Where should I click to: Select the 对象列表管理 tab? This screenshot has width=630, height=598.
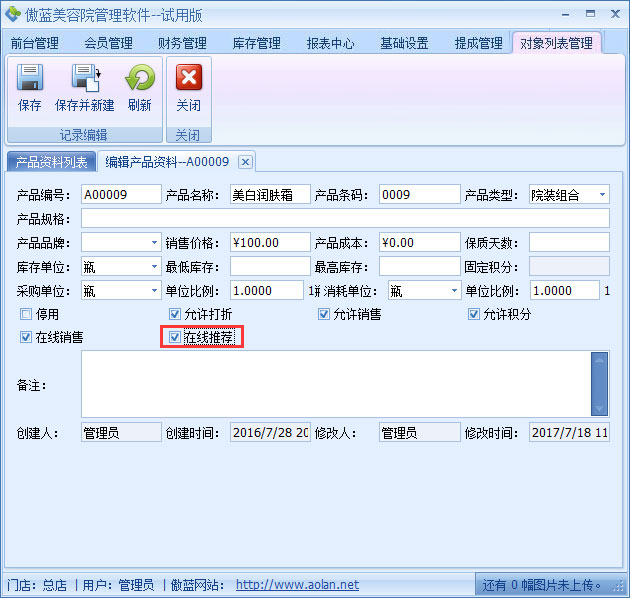click(556, 43)
